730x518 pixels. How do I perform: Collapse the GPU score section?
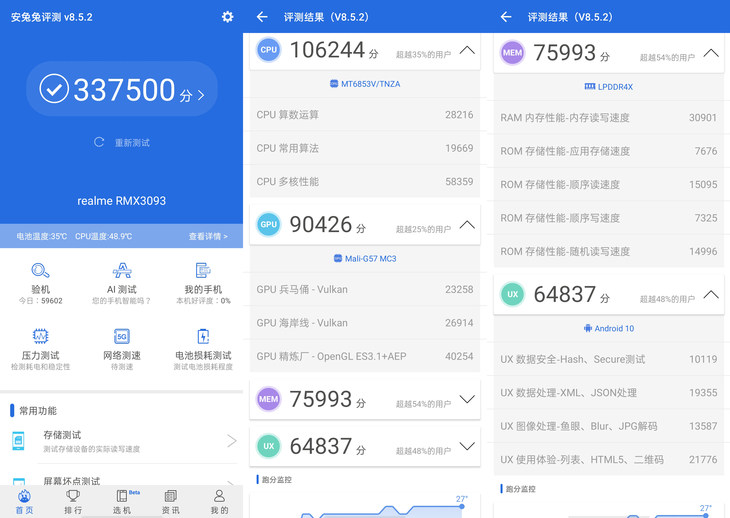[x=467, y=224]
